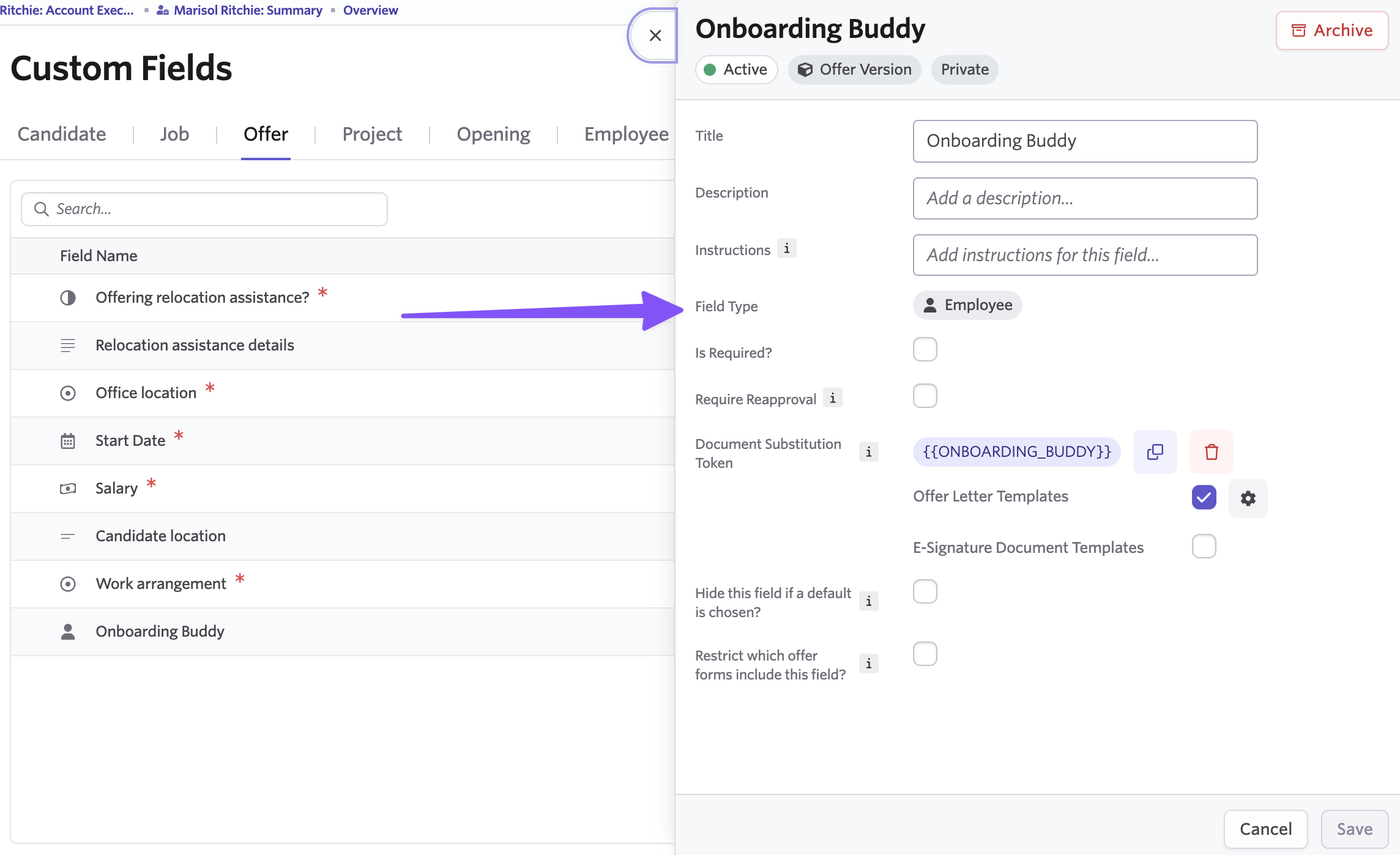Click Document Substitution Token info icon
The width and height of the screenshot is (1400, 855).
tap(868, 452)
